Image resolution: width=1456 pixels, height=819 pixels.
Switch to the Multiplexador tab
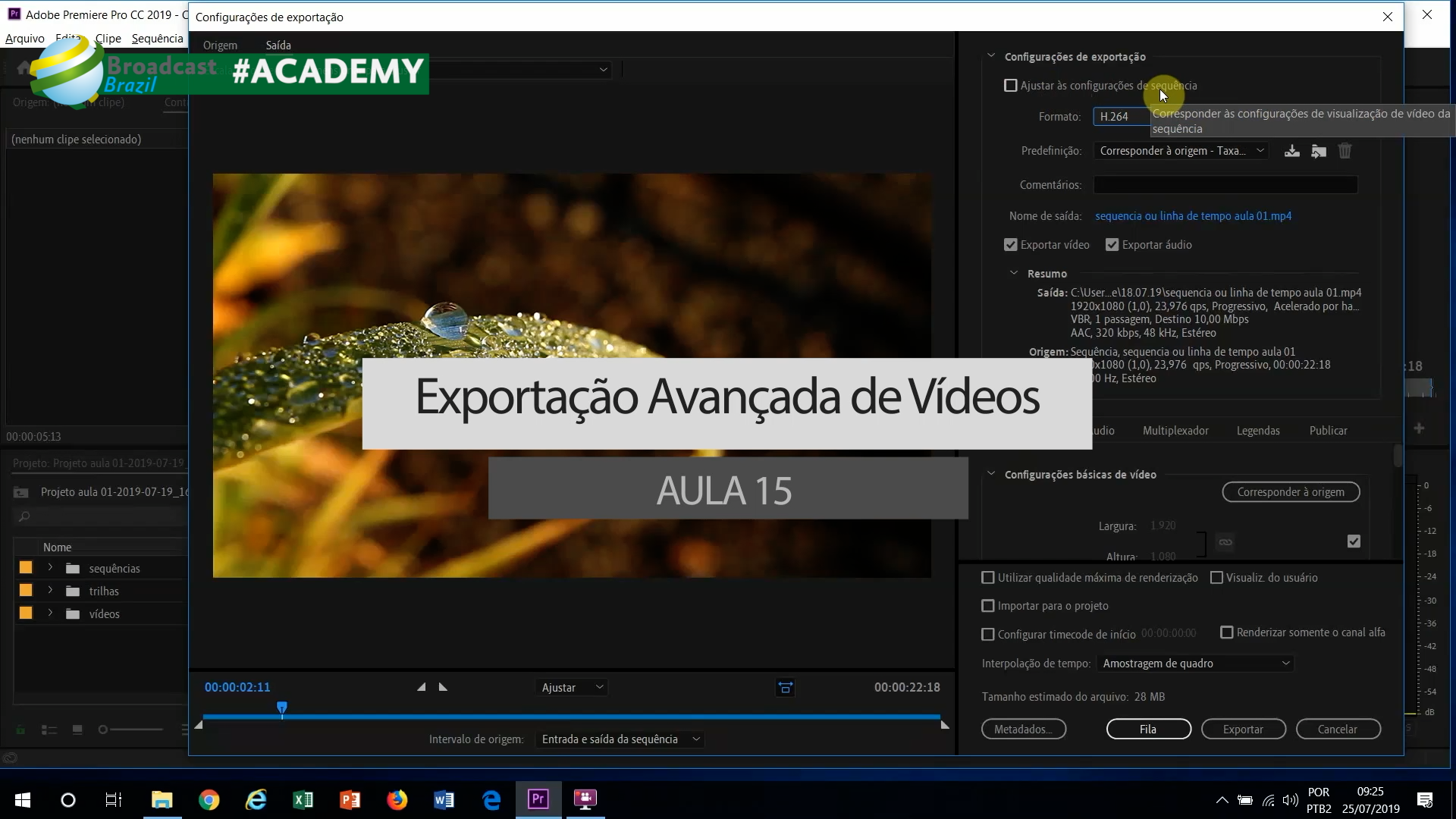(x=1175, y=431)
